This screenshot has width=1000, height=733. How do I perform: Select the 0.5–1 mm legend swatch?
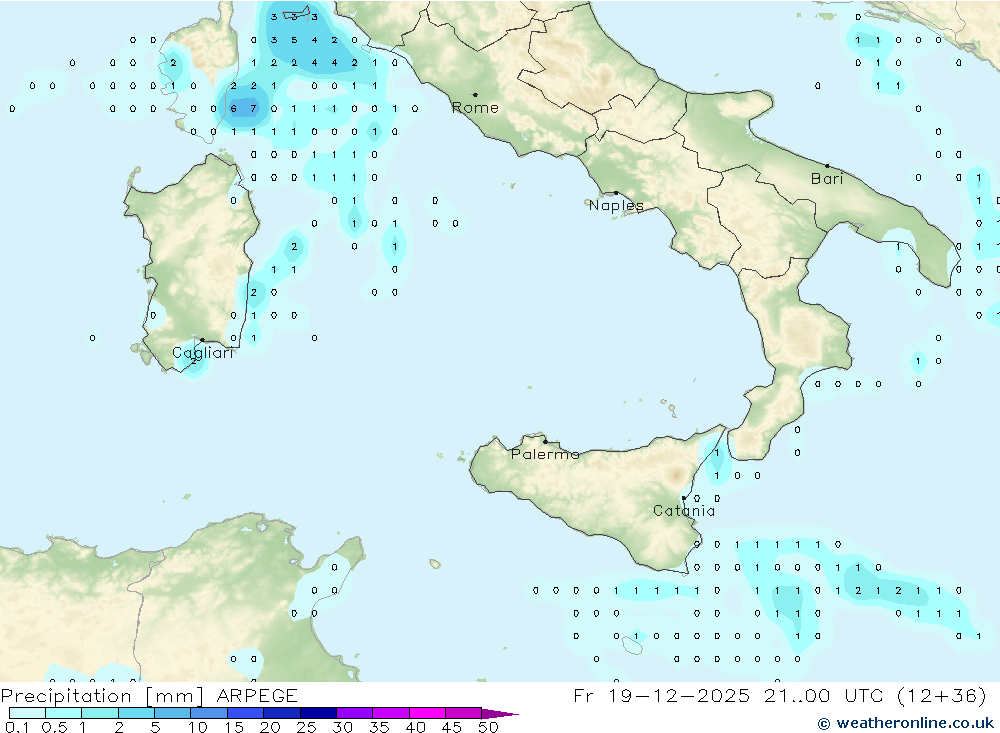pos(63,713)
